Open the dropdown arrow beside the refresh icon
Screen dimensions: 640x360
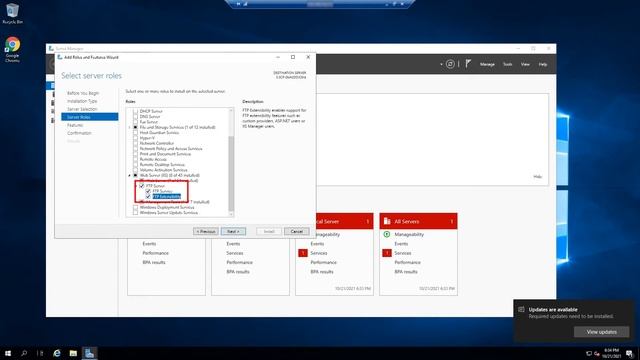point(441,64)
